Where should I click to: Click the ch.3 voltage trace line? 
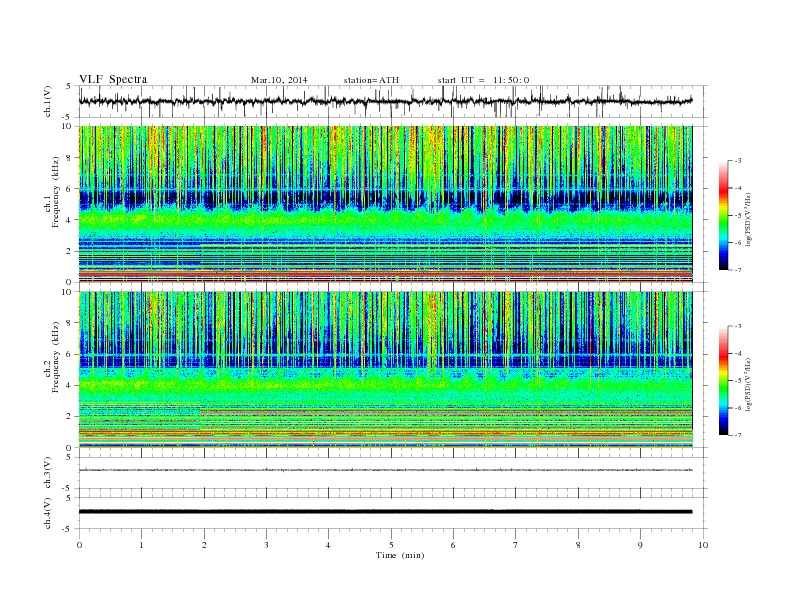click(x=385, y=470)
